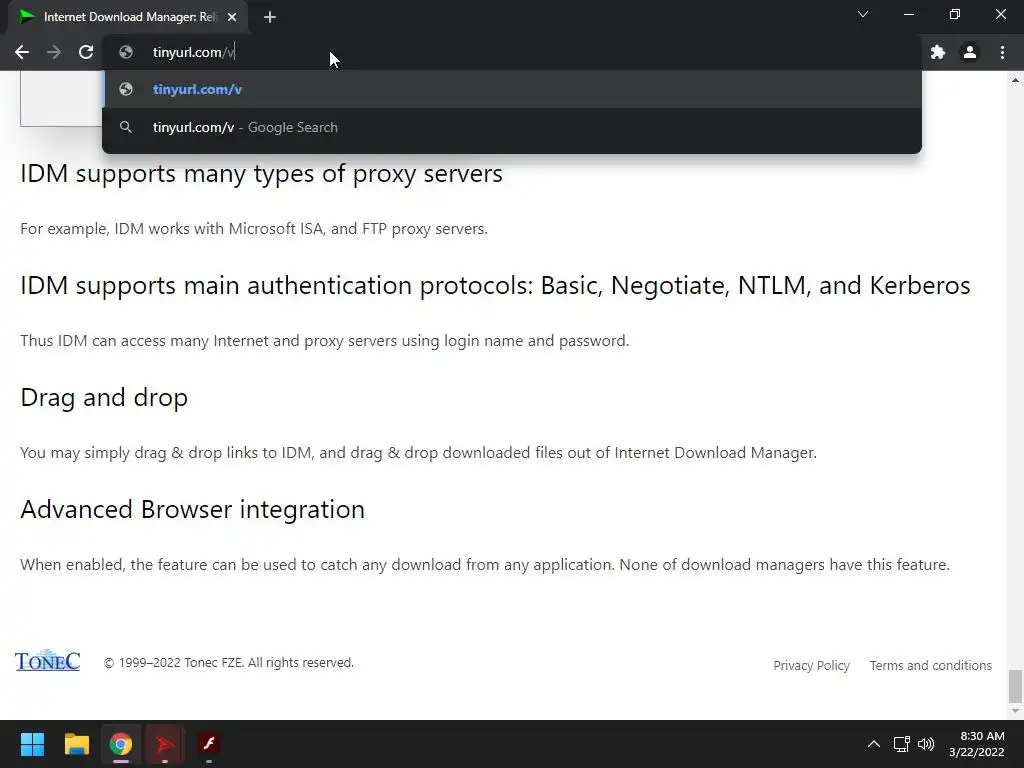Click the red arrow app taskbar icon
Screen dimensions: 1024x768
(165, 744)
